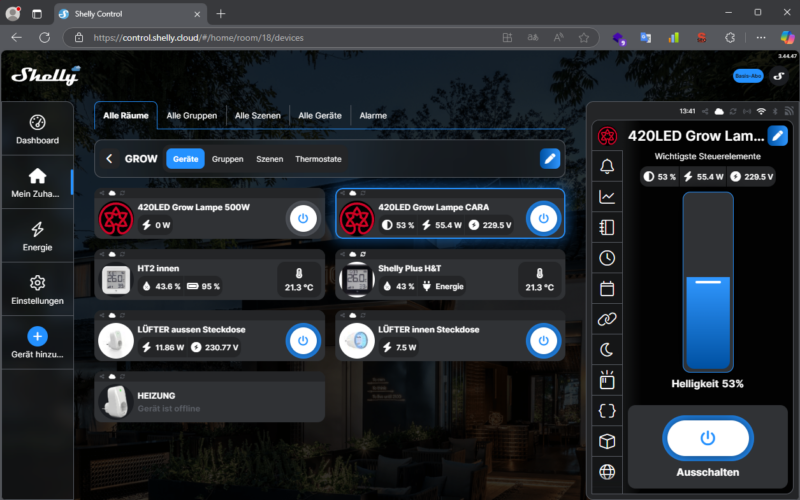The height and width of the screenshot is (500, 800).
Task: Toggle power of LÜFTER innen Steckdose
Action: [542, 340]
